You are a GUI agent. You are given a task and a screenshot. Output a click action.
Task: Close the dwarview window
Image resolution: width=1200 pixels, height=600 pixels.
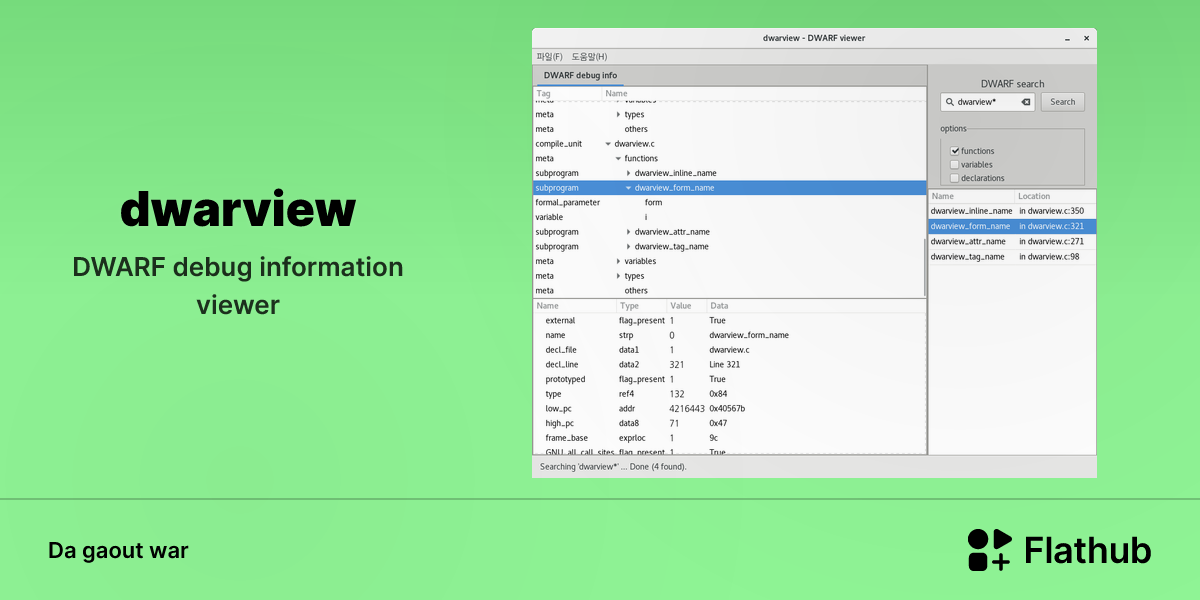pos(1085,38)
